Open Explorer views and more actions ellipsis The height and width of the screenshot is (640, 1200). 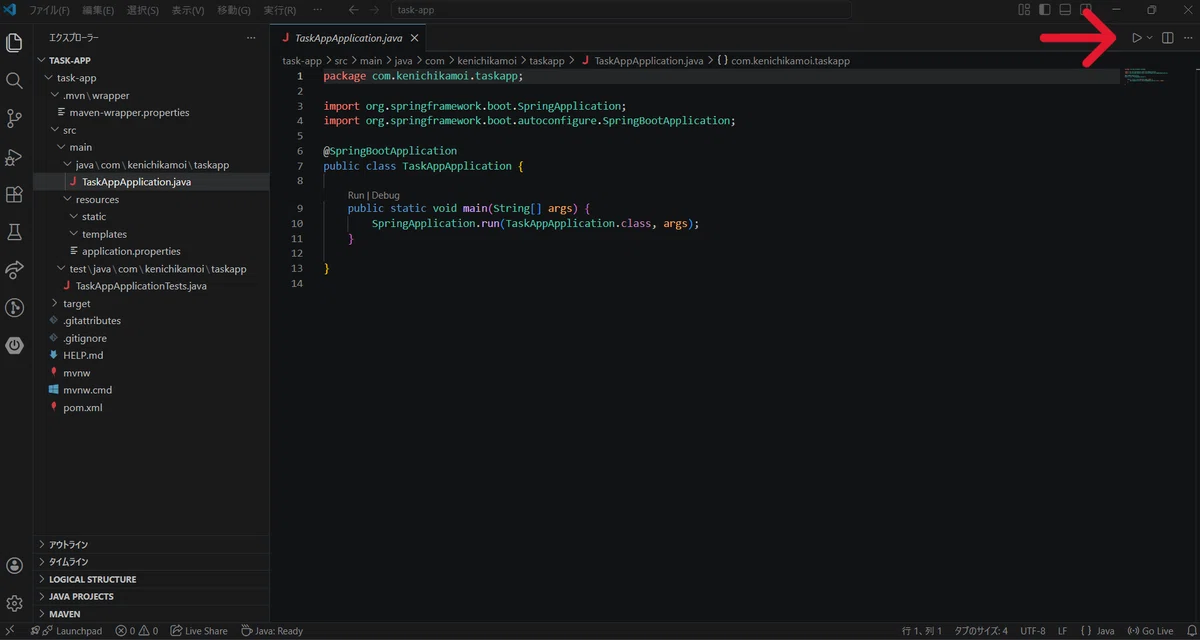(x=251, y=38)
